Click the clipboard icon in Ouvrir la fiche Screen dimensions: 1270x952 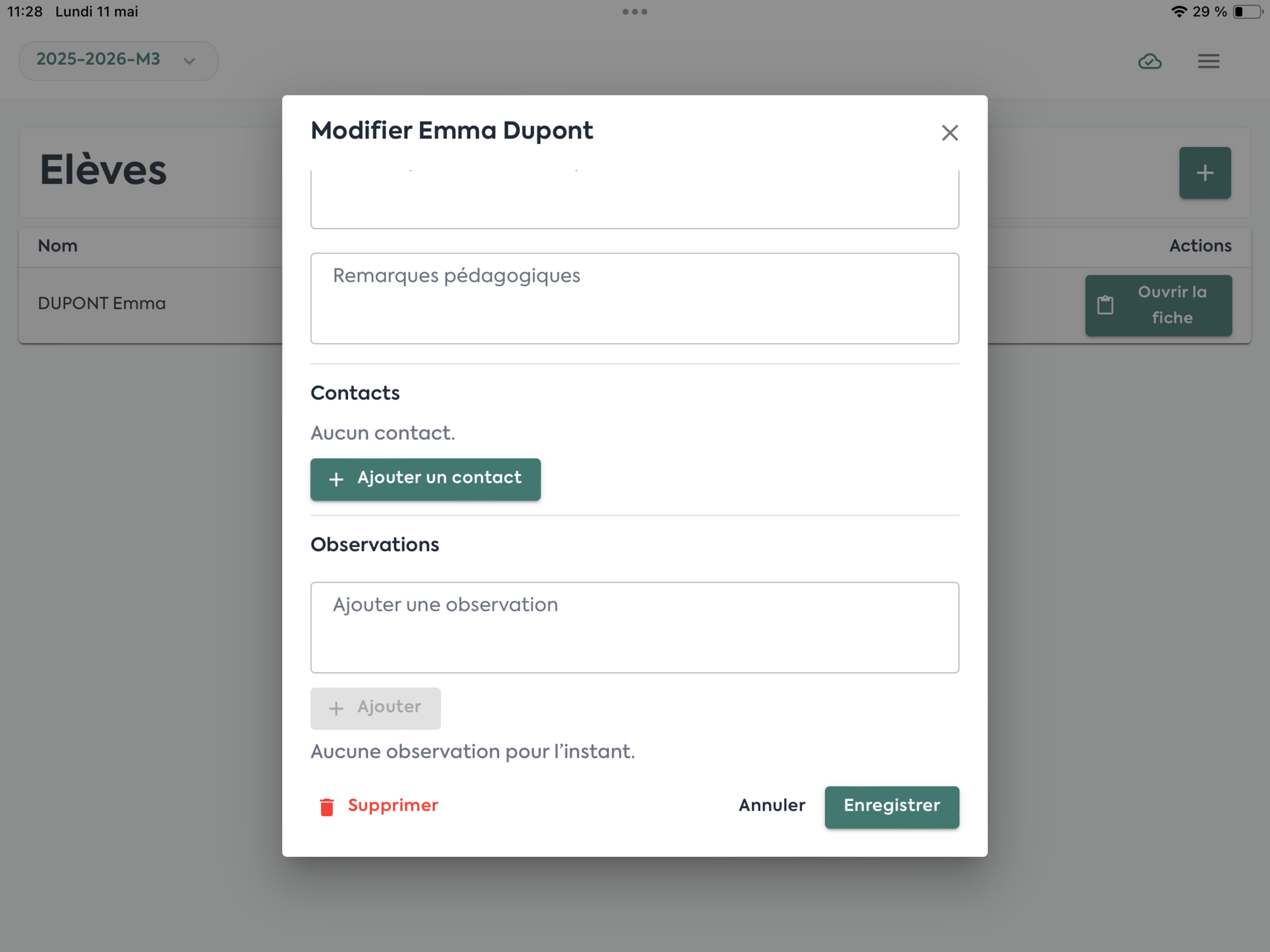[x=1105, y=305]
